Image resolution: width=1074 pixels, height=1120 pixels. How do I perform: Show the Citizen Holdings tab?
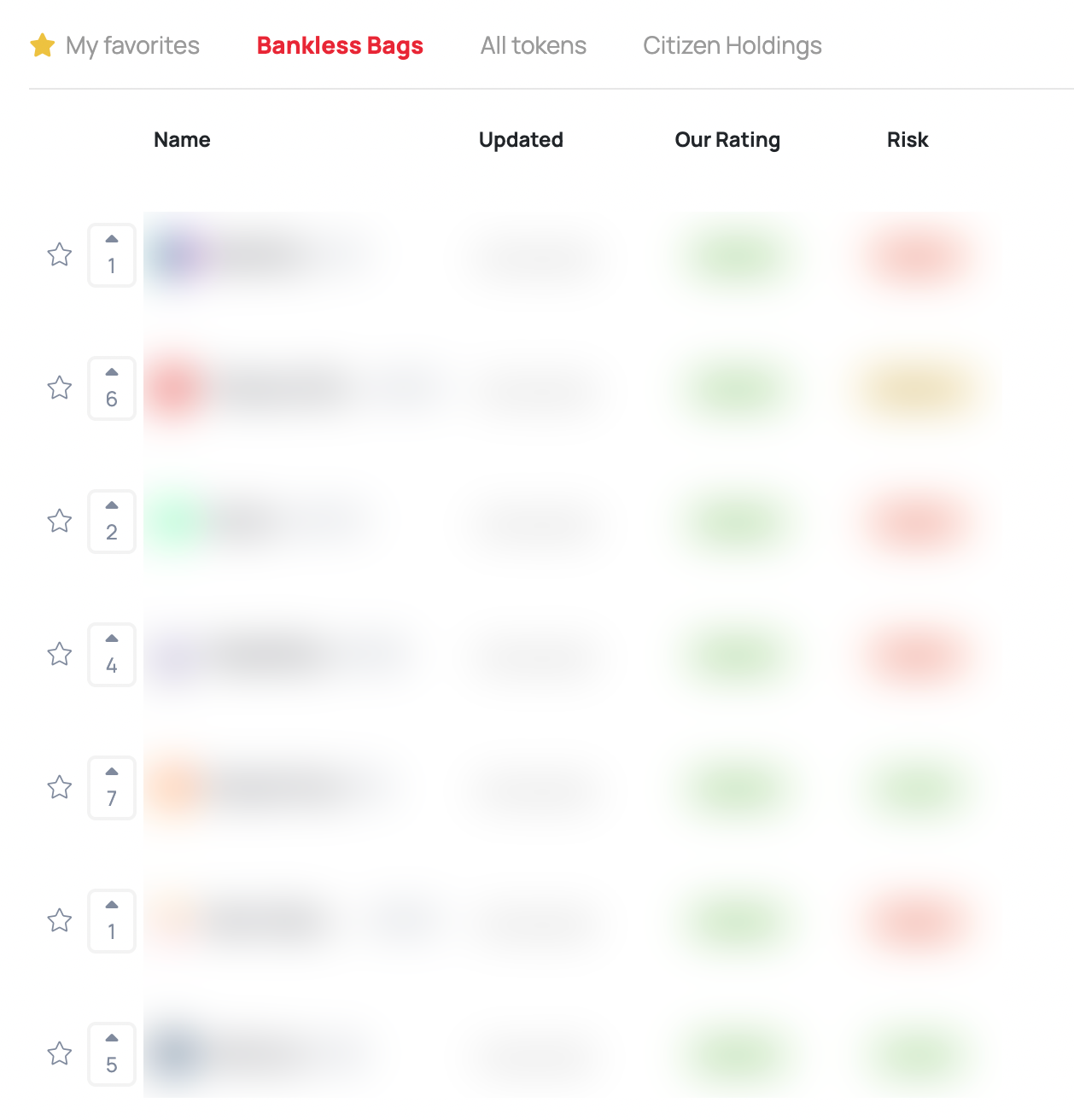point(733,46)
